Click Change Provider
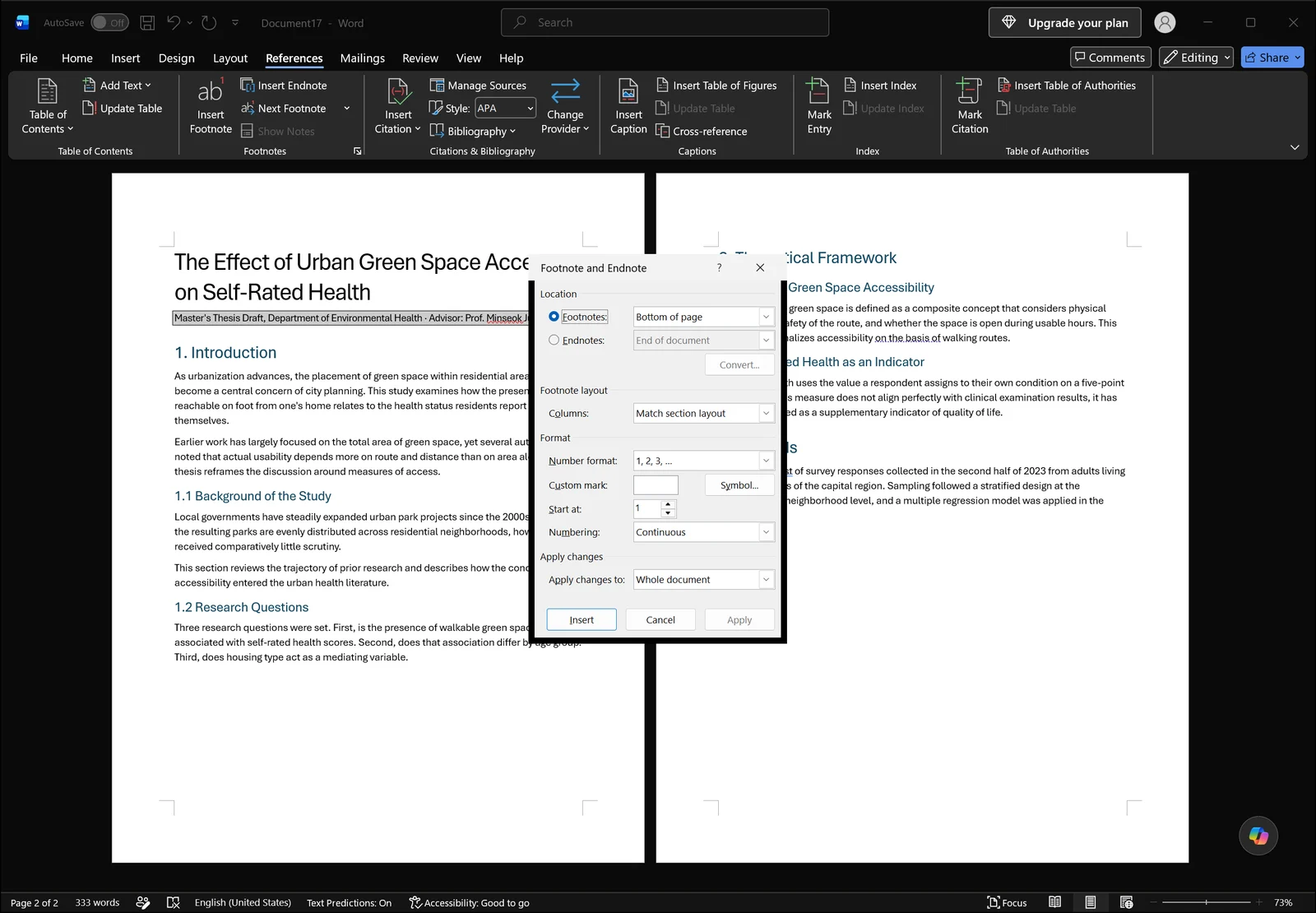 (x=565, y=105)
